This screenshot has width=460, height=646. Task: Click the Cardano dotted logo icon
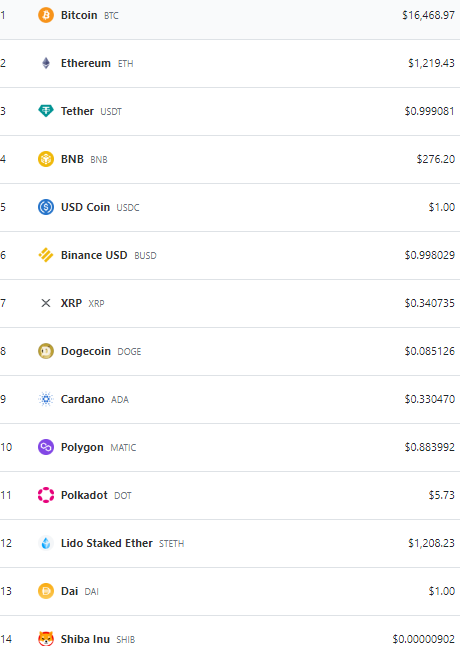(x=46, y=399)
